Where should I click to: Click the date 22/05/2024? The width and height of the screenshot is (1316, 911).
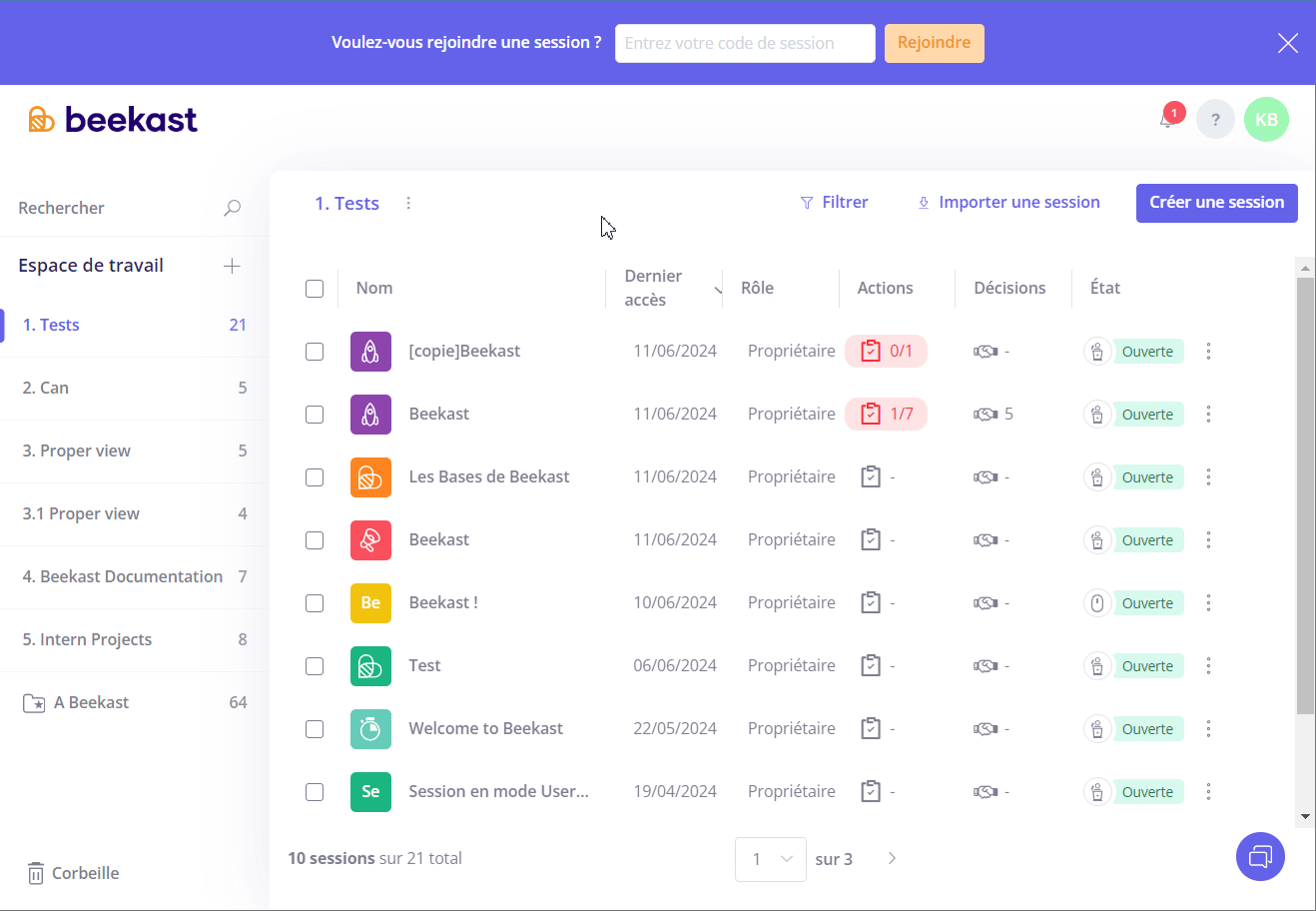point(675,729)
